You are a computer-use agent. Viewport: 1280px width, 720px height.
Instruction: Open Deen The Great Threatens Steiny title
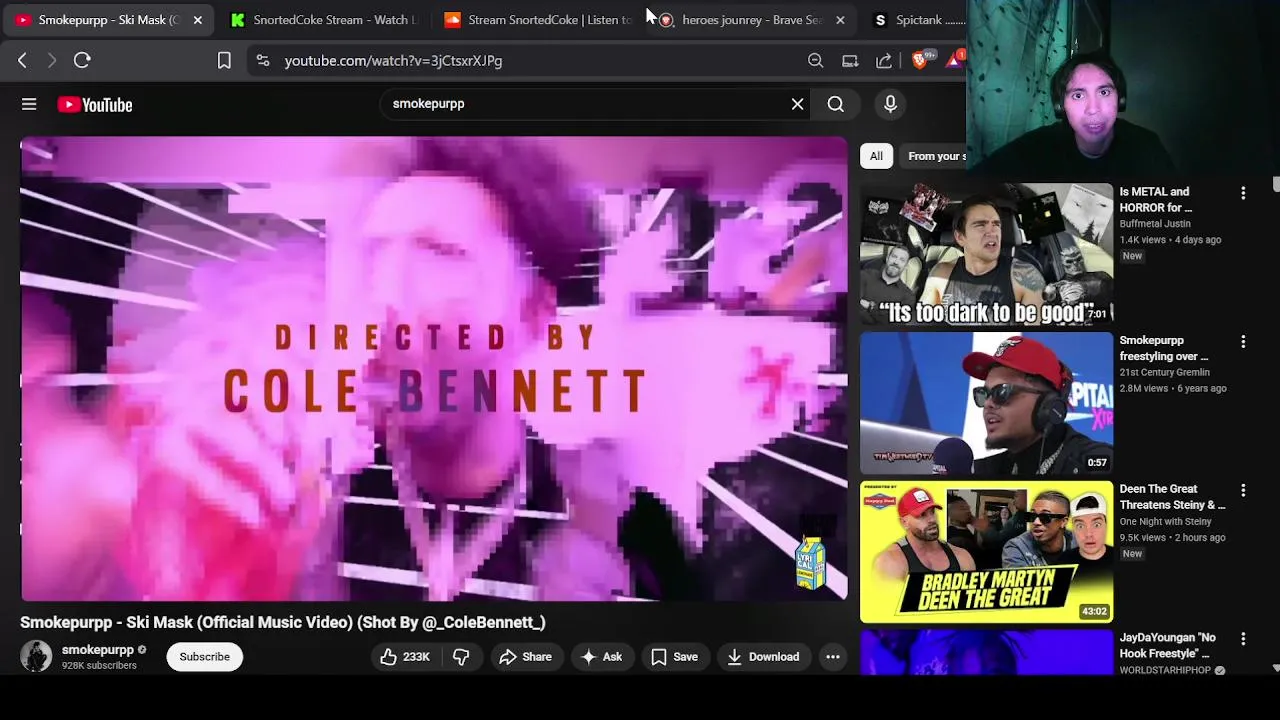pos(1172,498)
